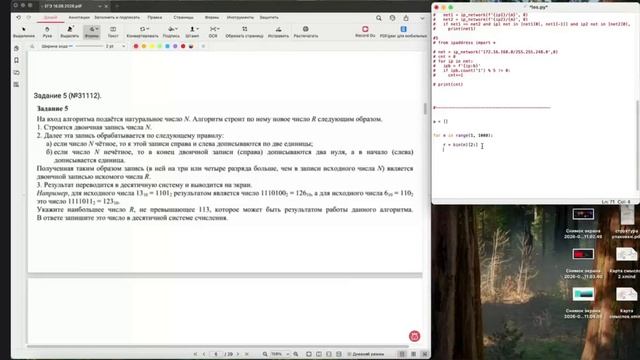Image resolution: width=640 pixels, height=360 pixels.
Task: Open the Инструменты tab
Action: 240,18
